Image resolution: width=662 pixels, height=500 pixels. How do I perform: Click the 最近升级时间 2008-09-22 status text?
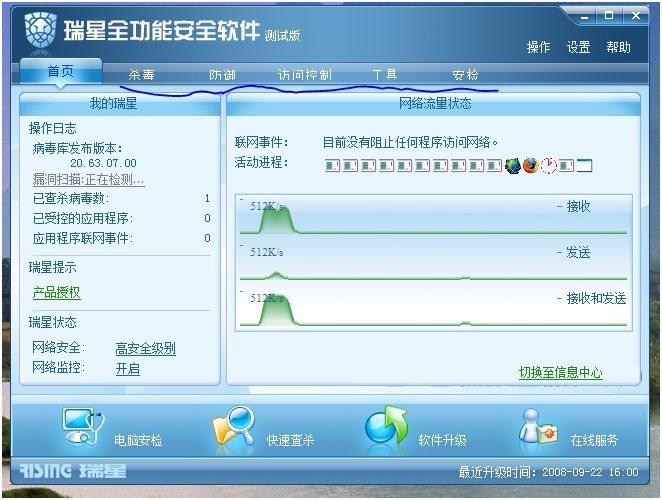(548, 472)
